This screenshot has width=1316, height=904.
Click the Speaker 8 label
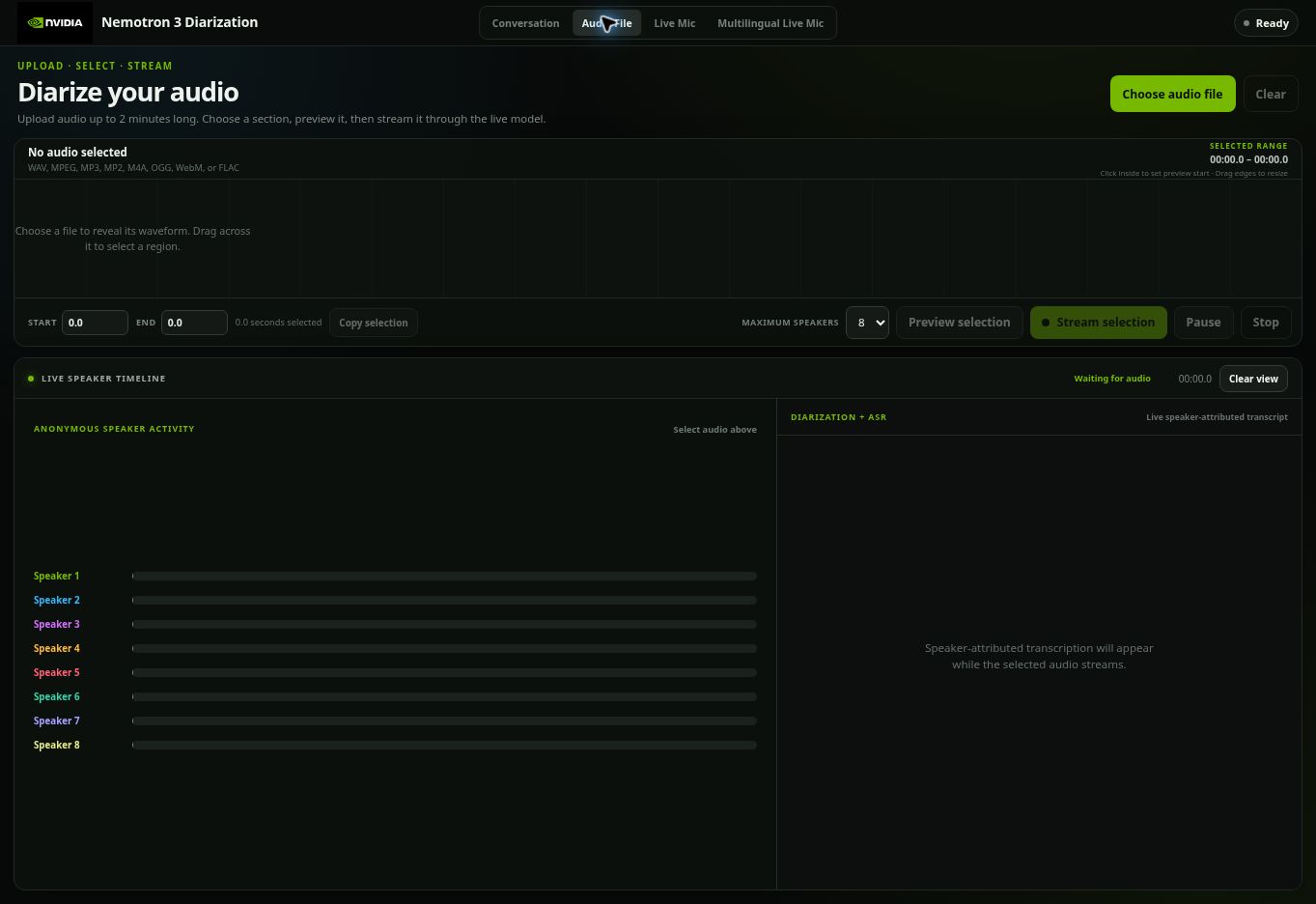[57, 745]
